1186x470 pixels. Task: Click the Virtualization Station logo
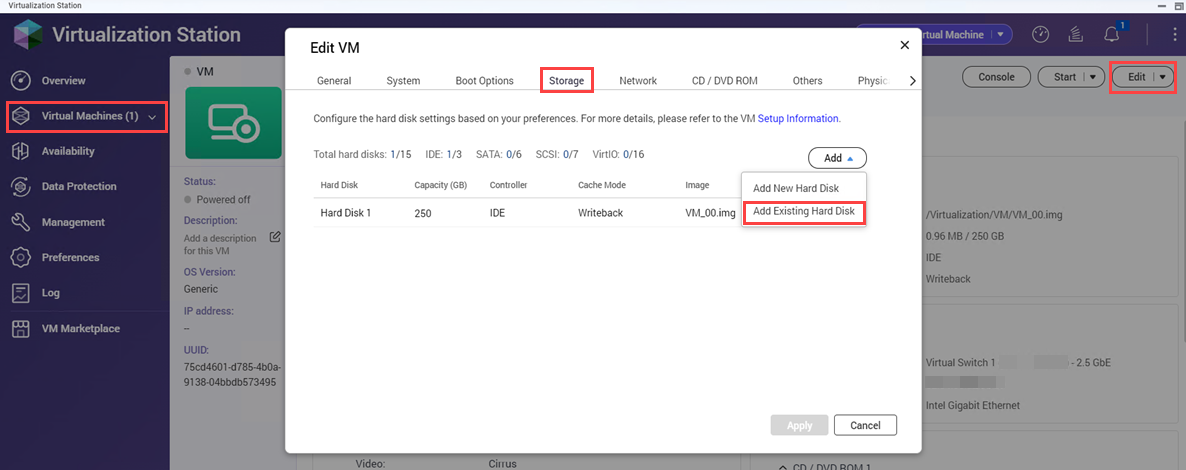tap(29, 35)
